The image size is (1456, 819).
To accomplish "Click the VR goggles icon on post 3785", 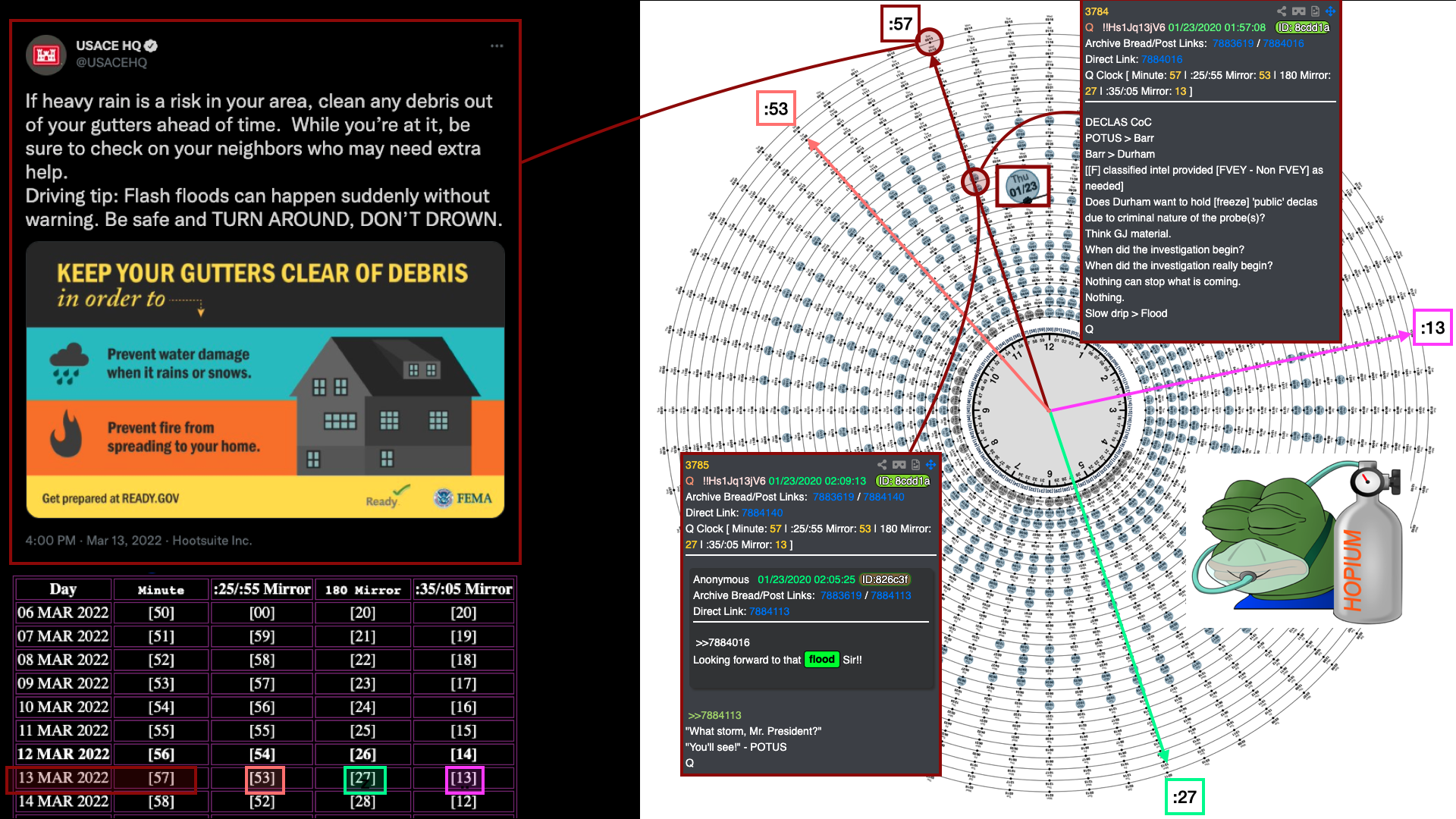I will pyautogui.click(x=899, y=465).
